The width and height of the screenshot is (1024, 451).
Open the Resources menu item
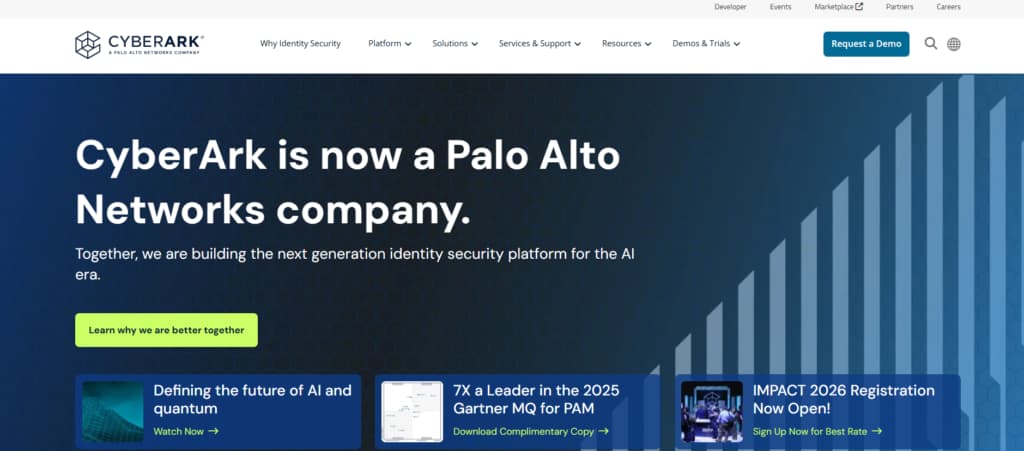click(x=622, y=44)
